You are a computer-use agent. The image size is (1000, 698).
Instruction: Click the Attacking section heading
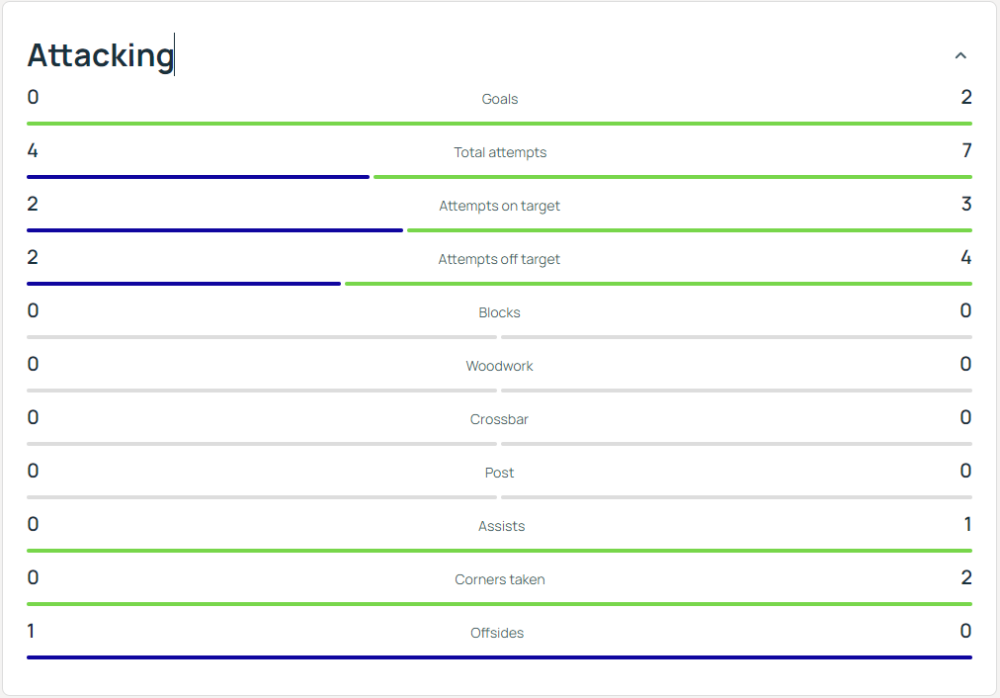tap(100, 55)
